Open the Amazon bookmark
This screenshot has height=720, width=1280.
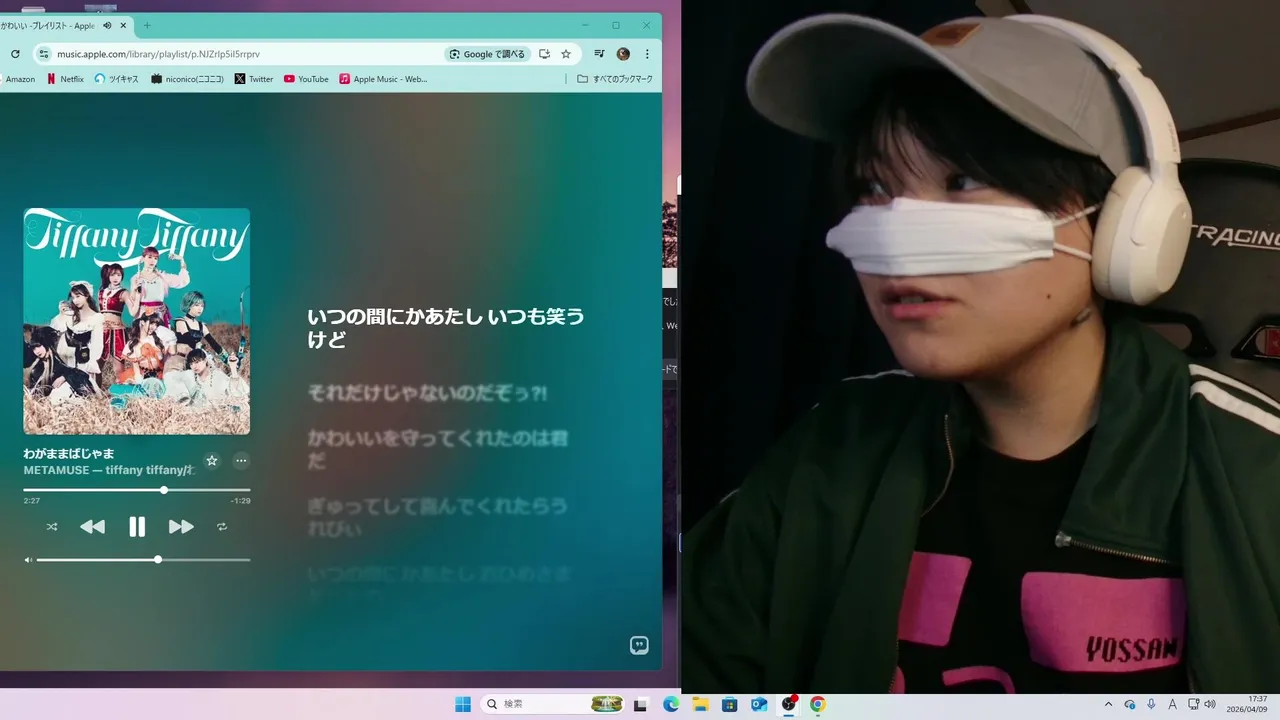pos(18,79)
